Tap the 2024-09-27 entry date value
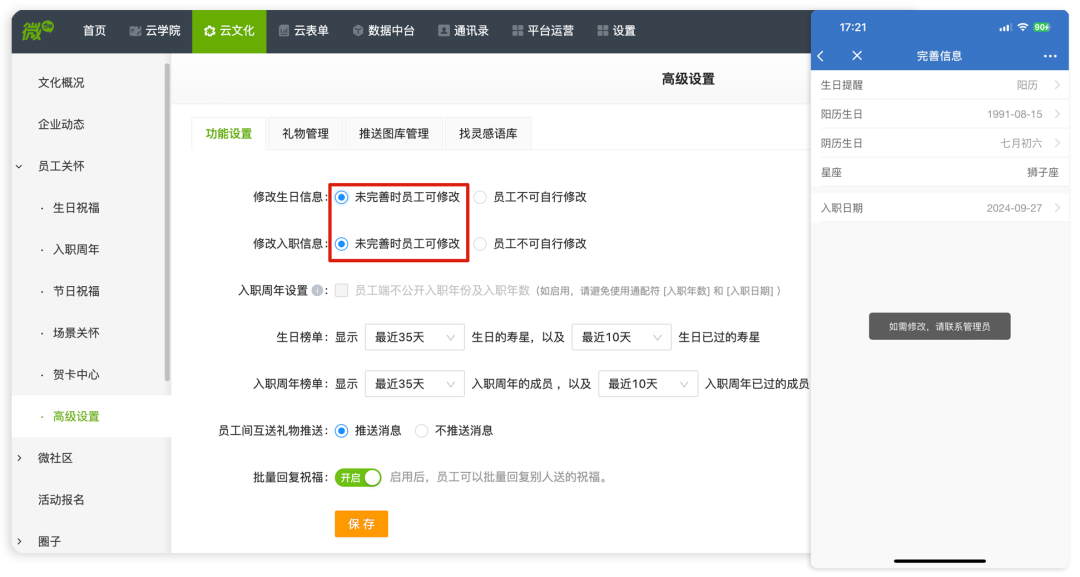This screenshot has width=1080, height=577. (1015, 208)
